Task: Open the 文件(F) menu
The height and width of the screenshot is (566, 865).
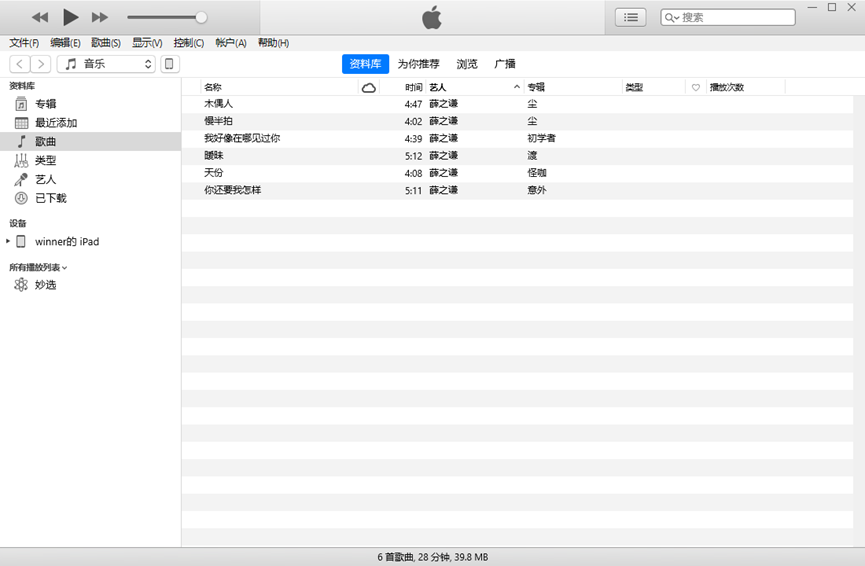Action: 24,43
